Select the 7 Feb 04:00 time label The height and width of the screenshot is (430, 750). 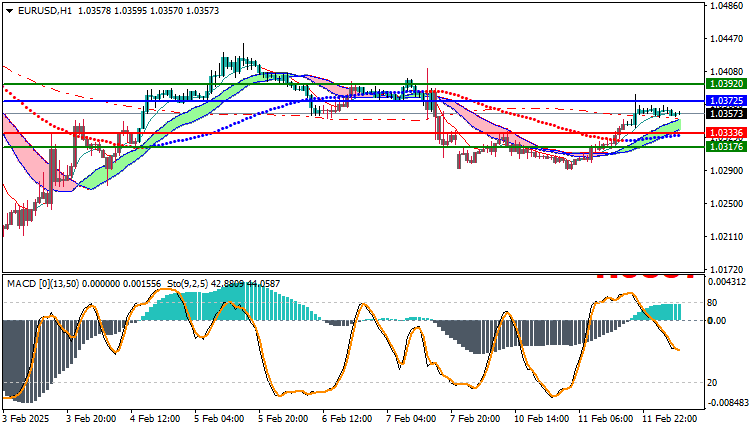click(411, 419)
